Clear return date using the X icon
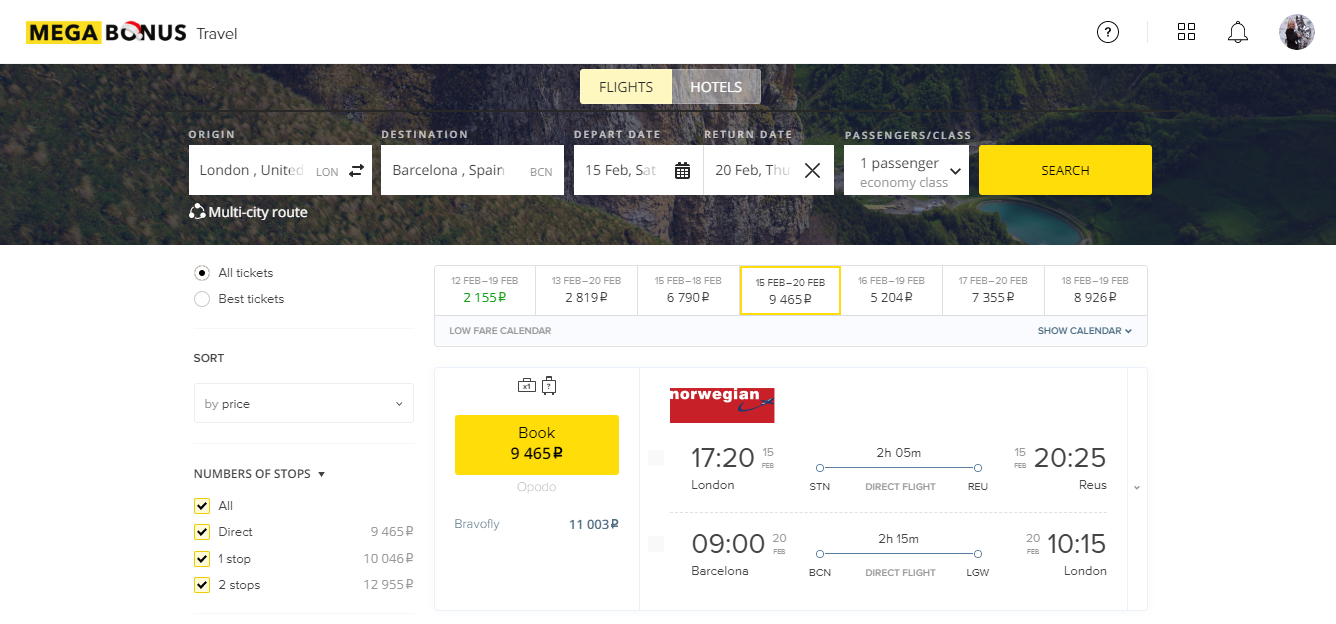 (811, 170)
